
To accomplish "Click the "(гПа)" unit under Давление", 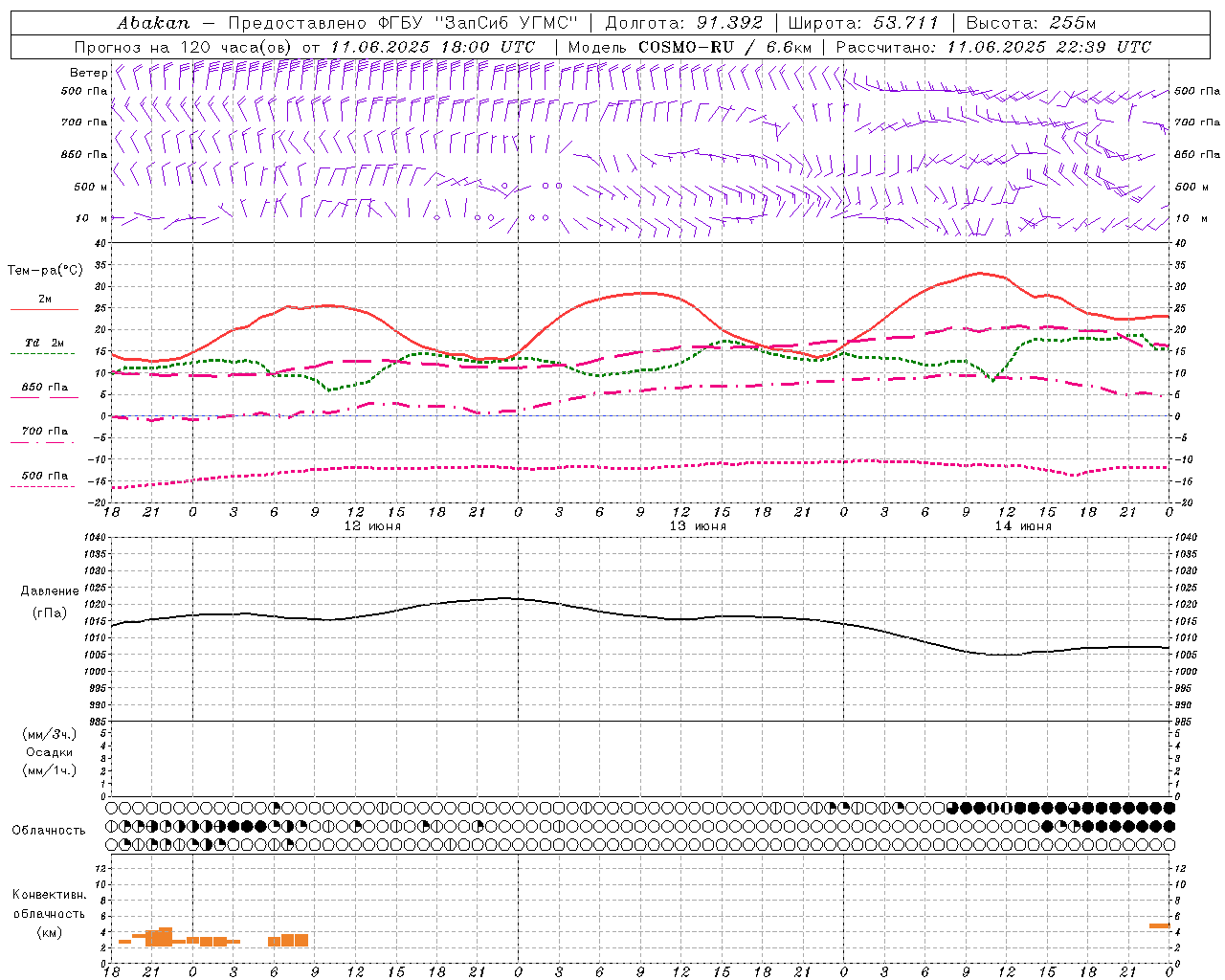I will [x=50, y=613].
